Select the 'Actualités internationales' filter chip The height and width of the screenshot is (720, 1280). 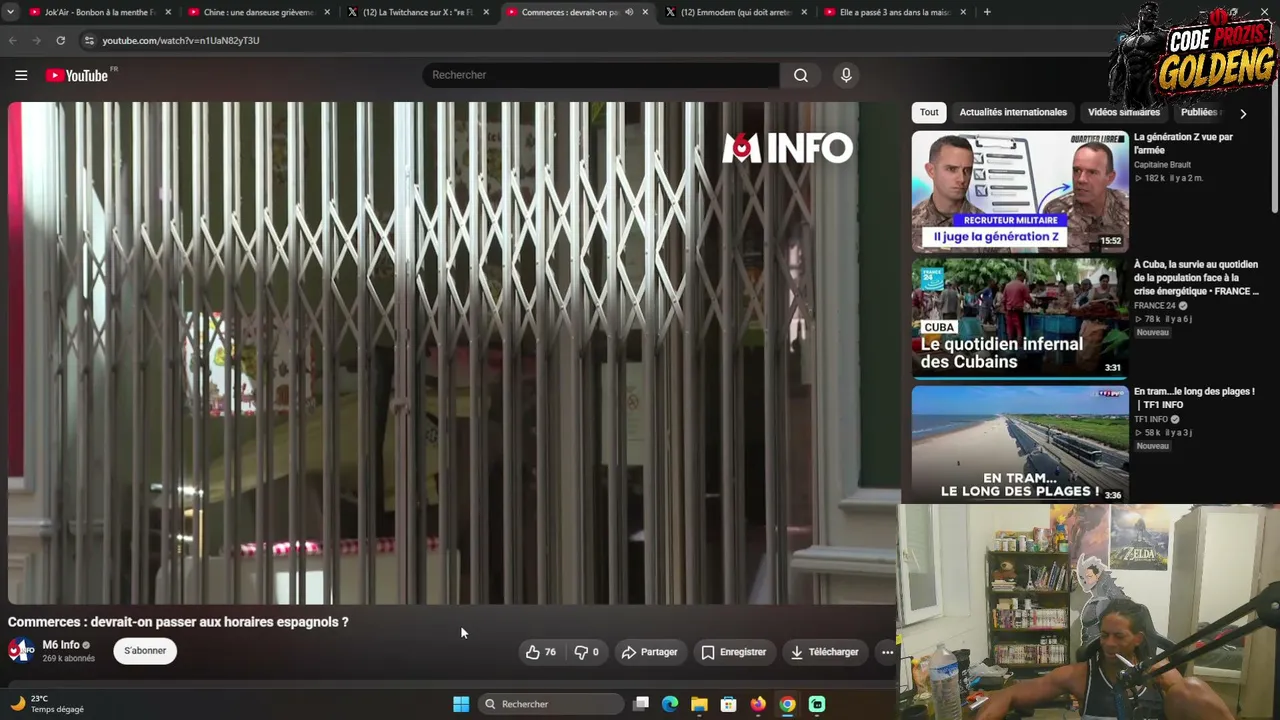(x=1013, y=112)
